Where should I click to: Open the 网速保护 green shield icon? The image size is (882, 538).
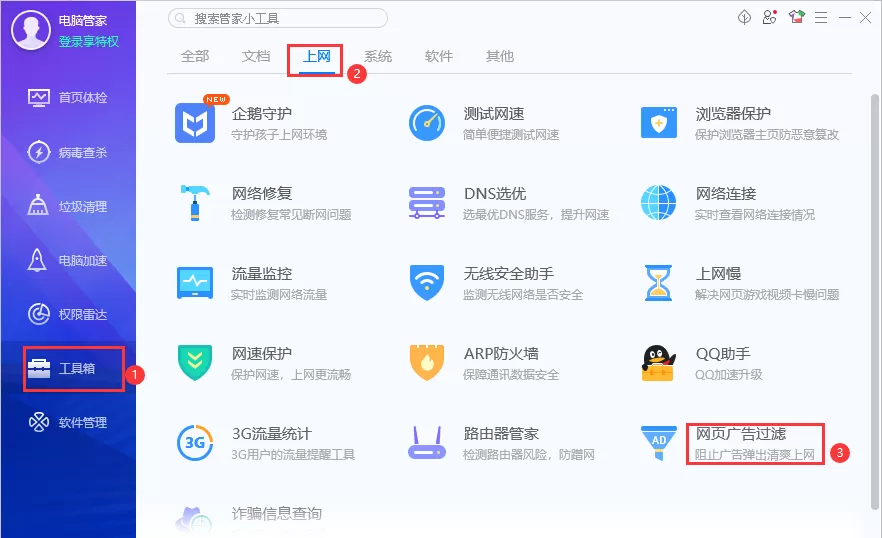coord(195,362)
